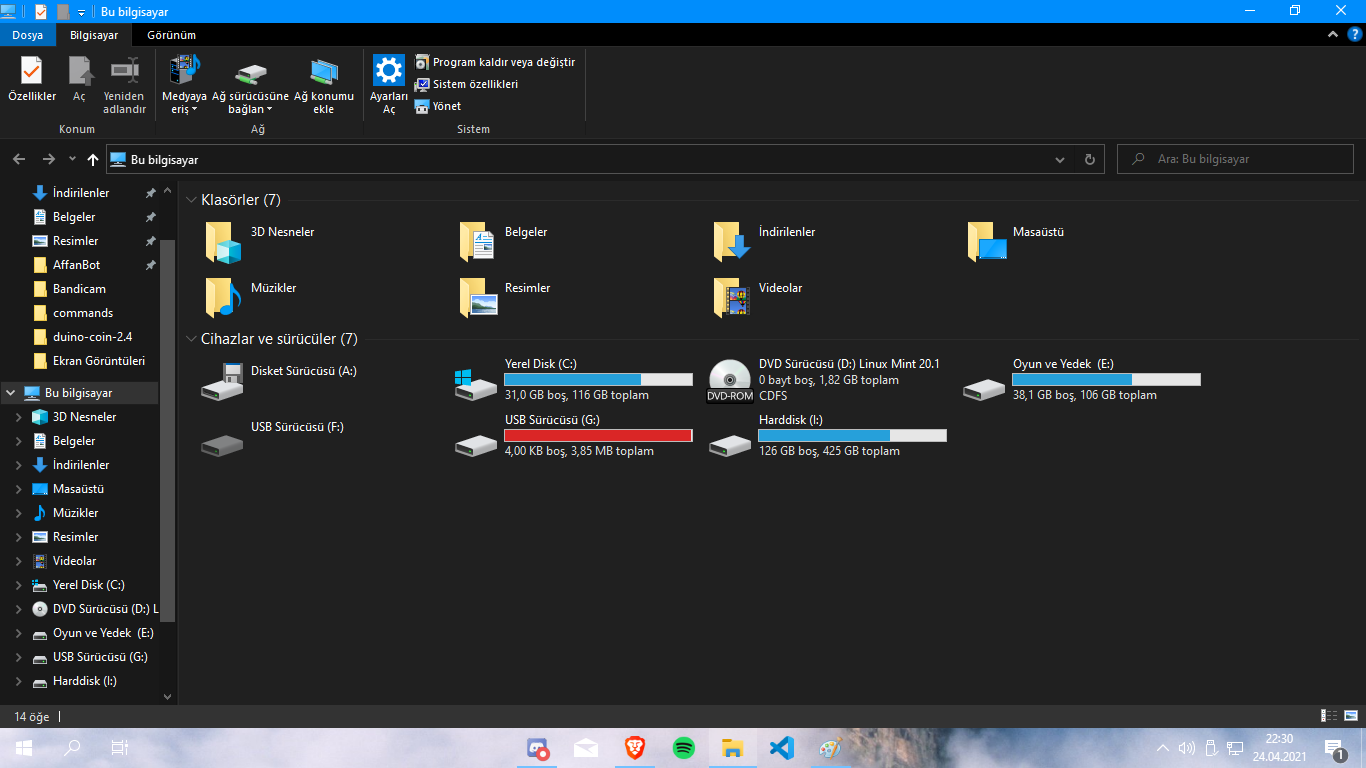Expand Müzikler node in sidebar tree

click(18, 513)
